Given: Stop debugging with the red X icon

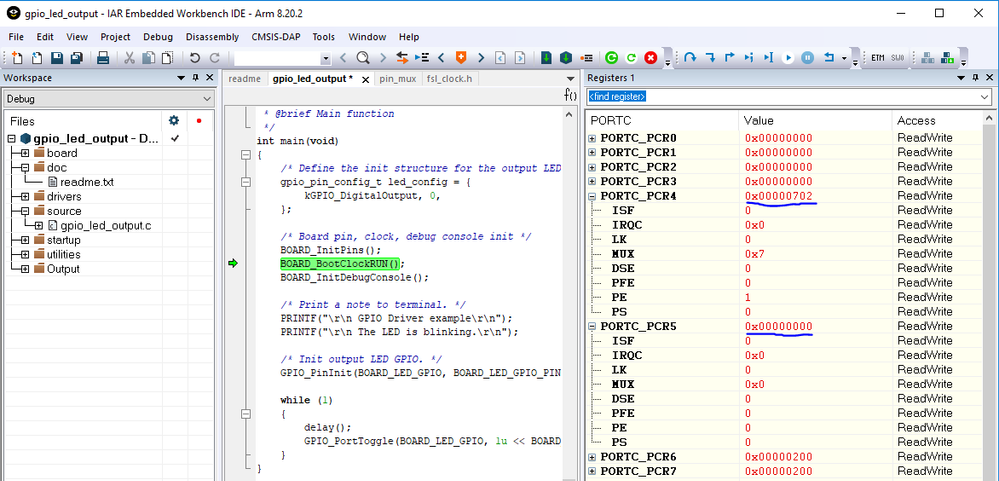Looking at the screenshot, I should pyautogui.click(x=650, y=58).
